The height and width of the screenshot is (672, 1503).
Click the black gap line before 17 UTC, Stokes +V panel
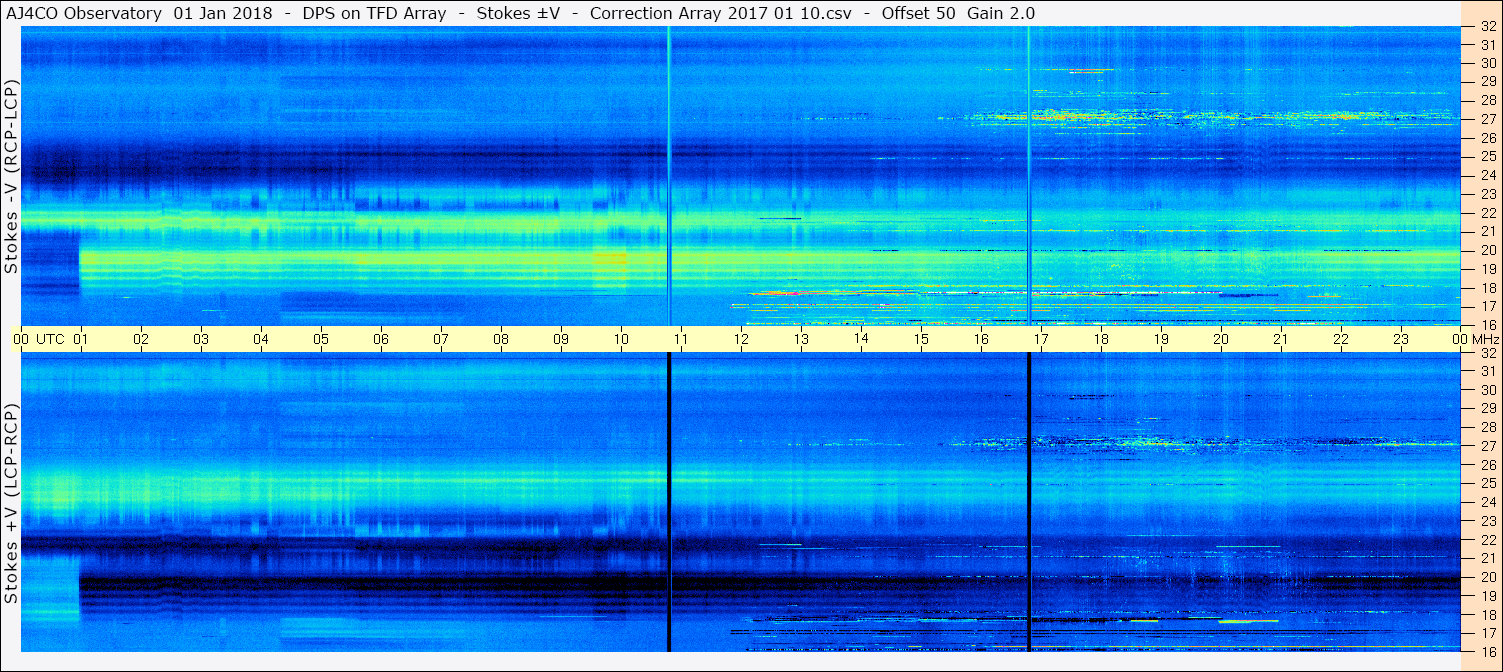click(1029, 503)
